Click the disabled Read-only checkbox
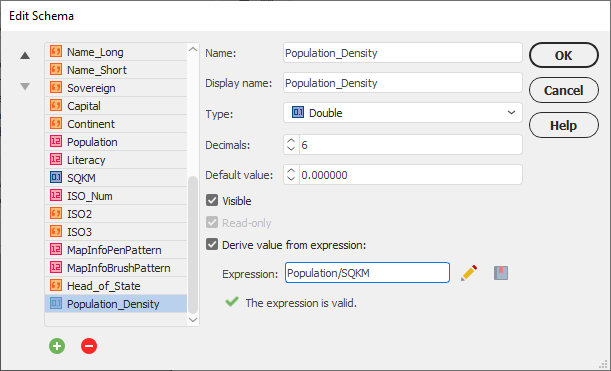This screenshot has height=371, width=611. [212, 223]
